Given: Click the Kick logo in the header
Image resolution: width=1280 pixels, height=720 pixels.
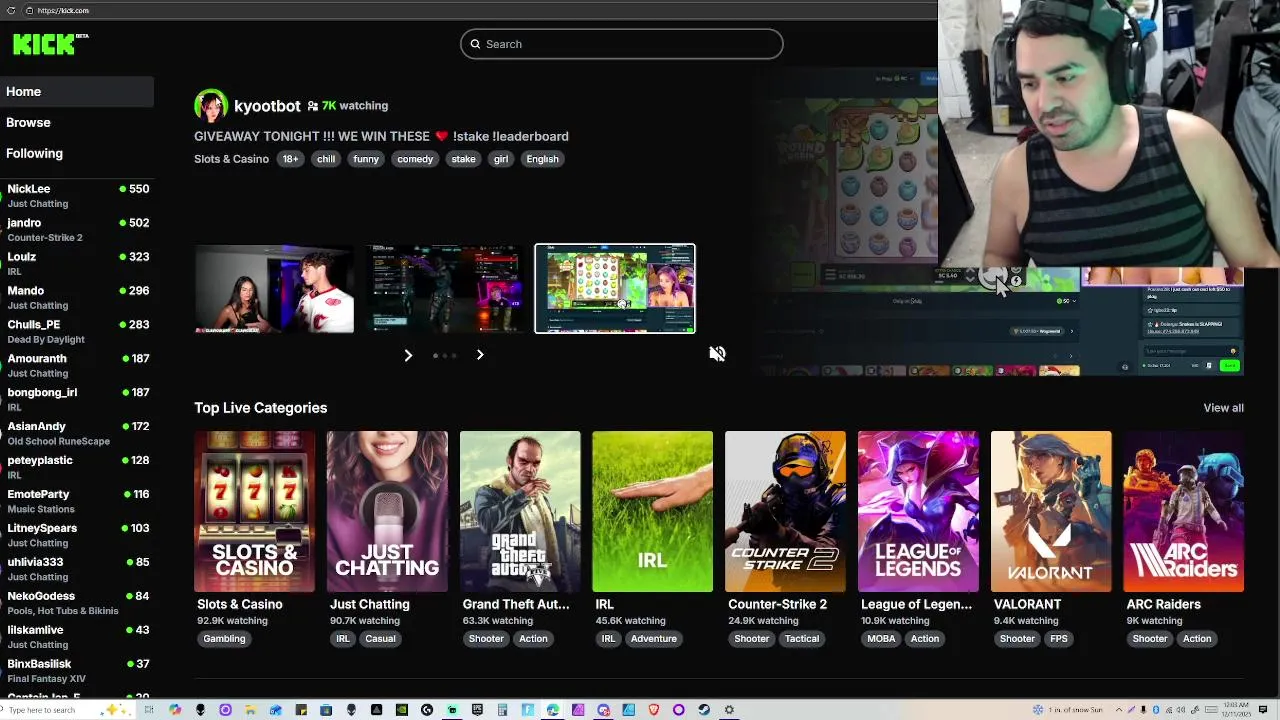Looking at the screenshot, I should (50, 43).
